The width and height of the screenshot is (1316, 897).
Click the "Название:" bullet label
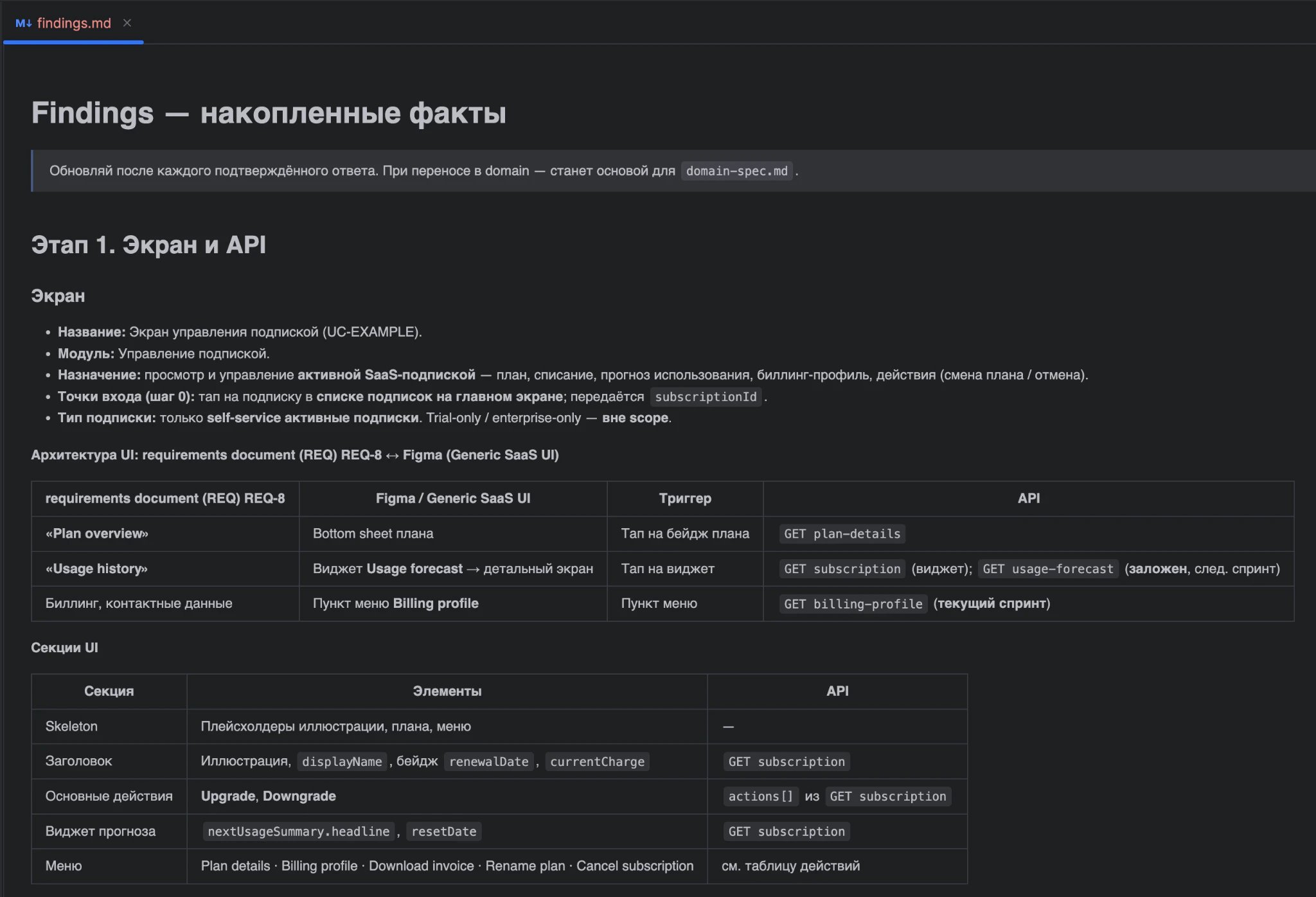click(x=91, y=332)
